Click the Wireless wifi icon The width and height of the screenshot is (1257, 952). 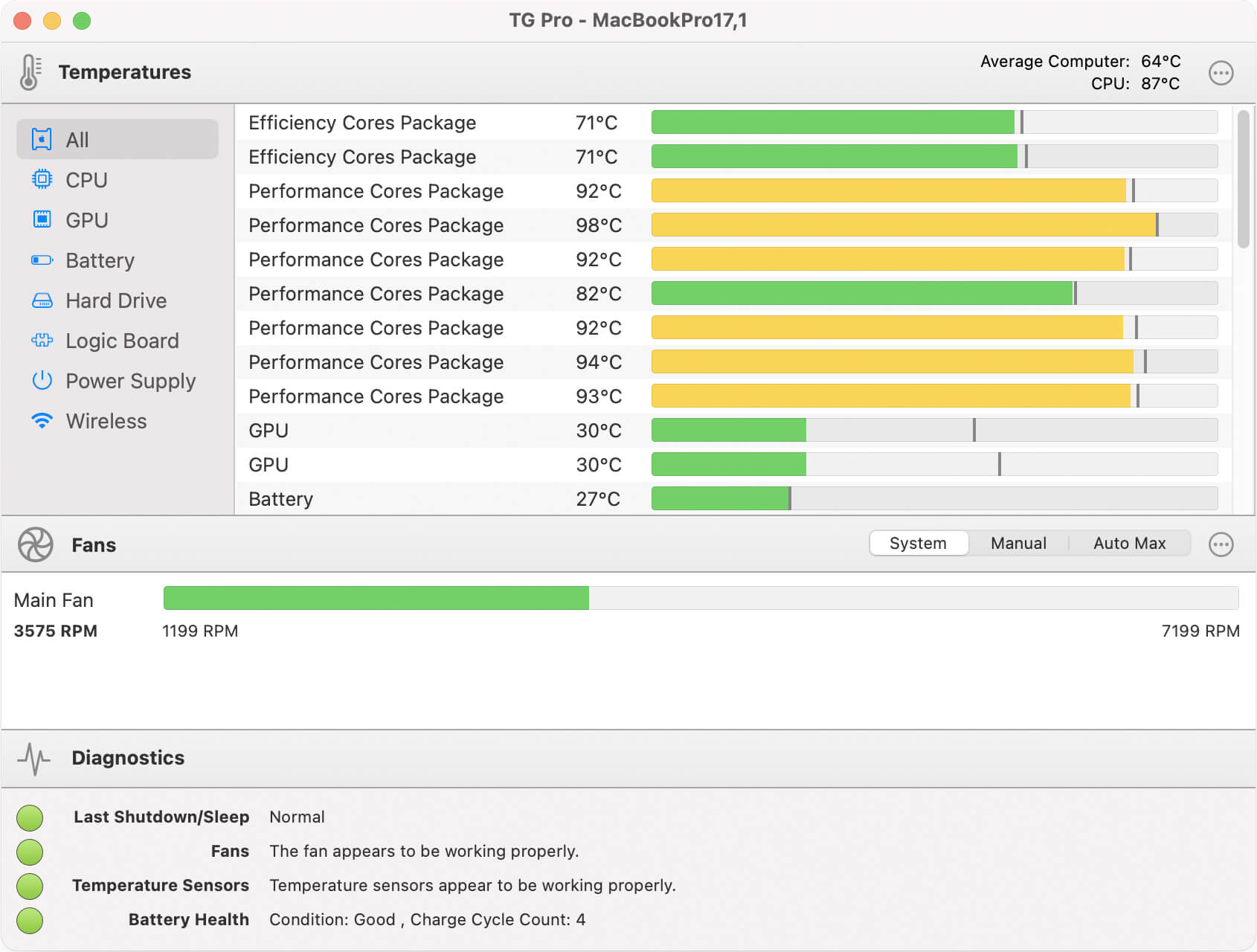tap(42, 420)
